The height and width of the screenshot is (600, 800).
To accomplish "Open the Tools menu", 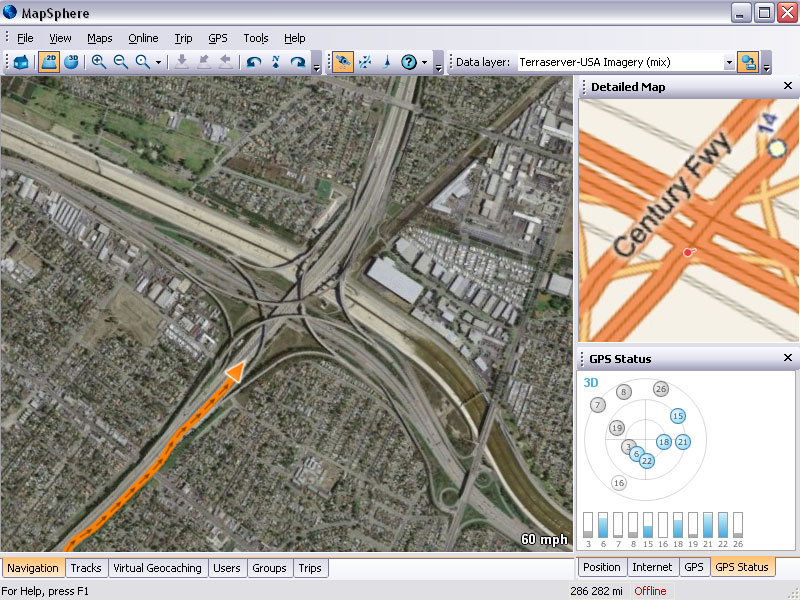I will point(256,38).
